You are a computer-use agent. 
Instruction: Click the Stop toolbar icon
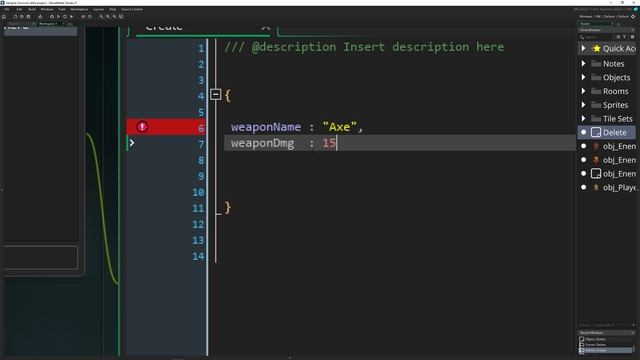[65, 16]
